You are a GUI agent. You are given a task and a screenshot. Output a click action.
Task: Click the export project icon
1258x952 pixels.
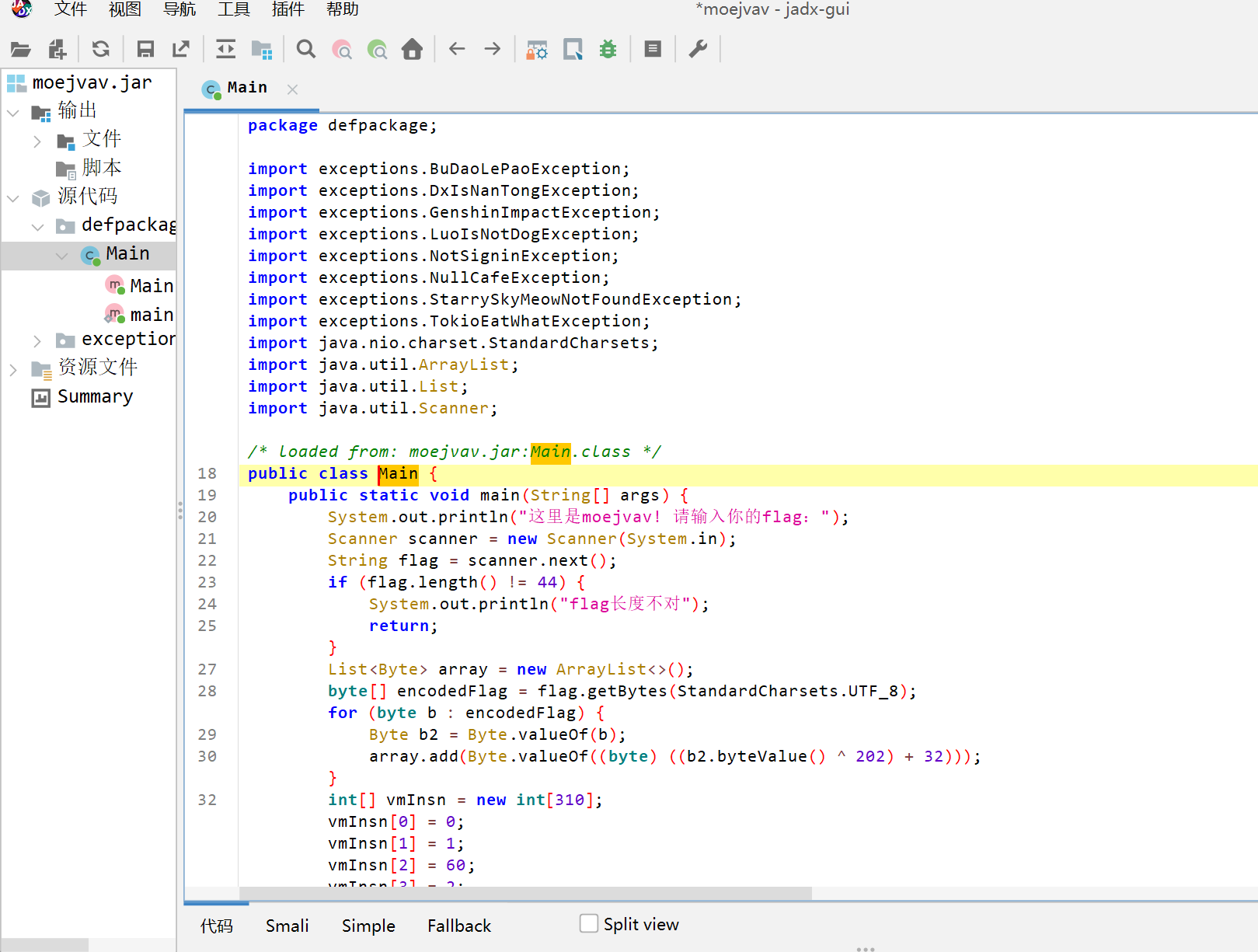coord(181,50)
